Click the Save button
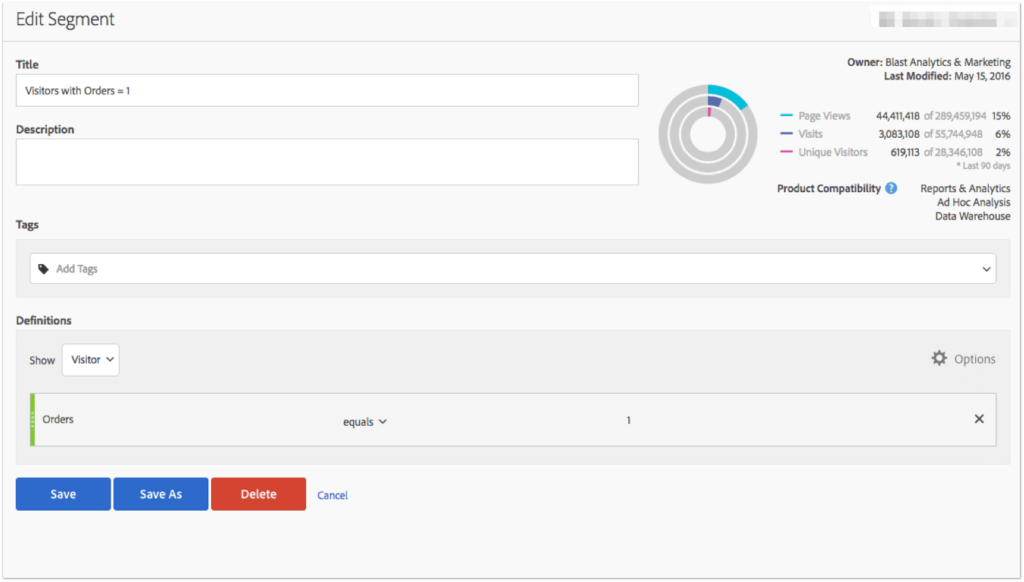This screenshot has width=1024, height=582. click(63, 494)
